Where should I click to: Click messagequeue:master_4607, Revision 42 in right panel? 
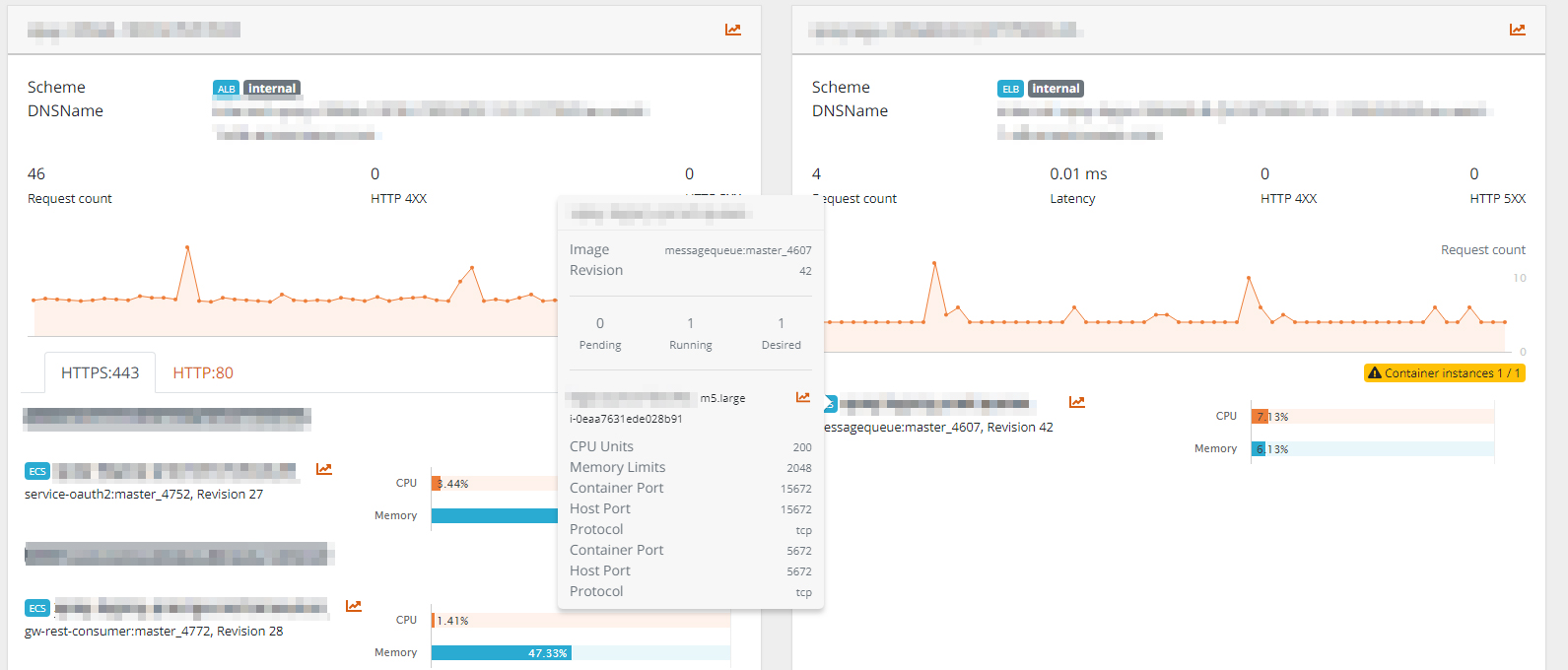click(x=938, y=428)
